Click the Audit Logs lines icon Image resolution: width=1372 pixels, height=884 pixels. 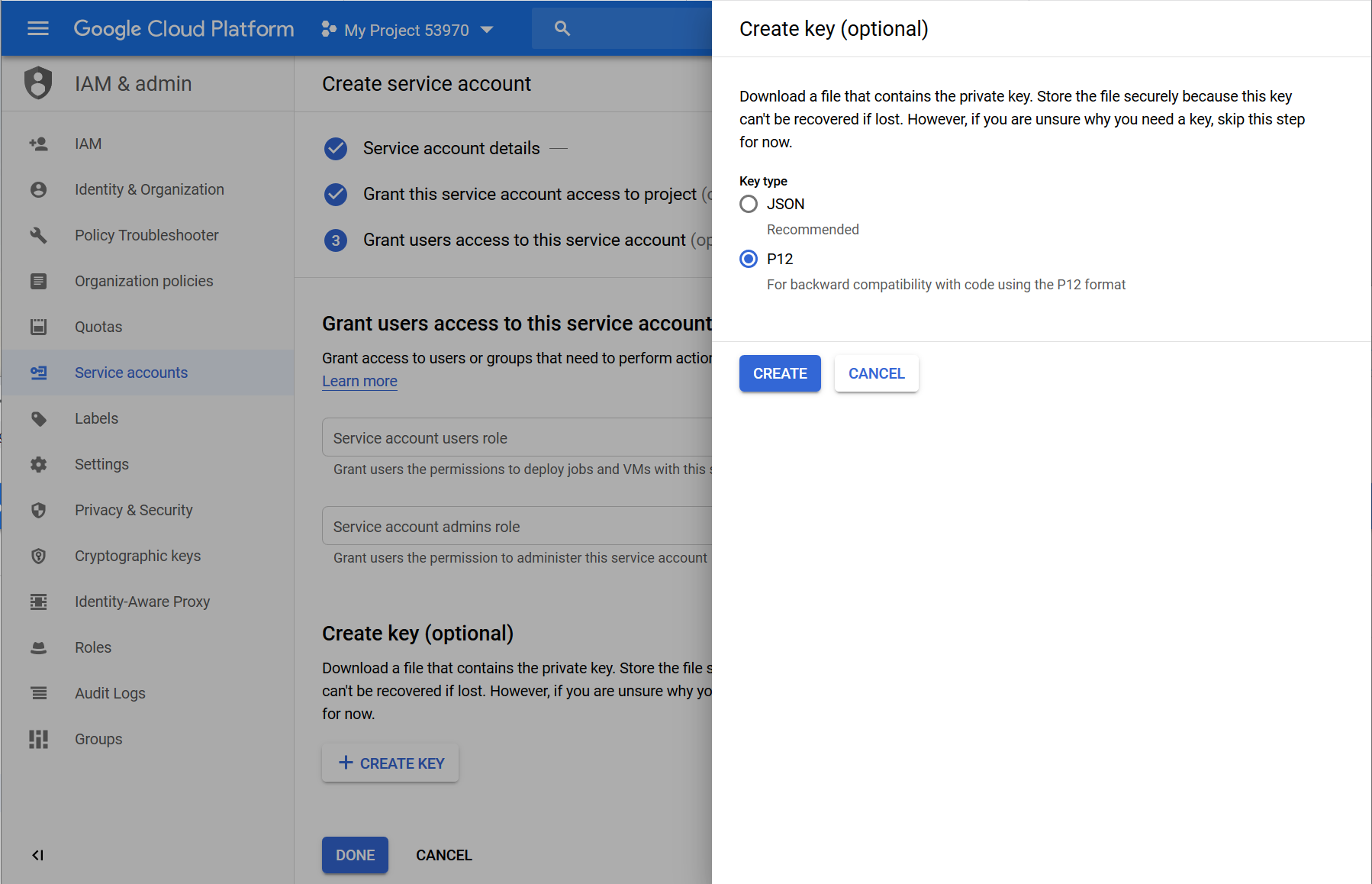click(x=38, y=693)
